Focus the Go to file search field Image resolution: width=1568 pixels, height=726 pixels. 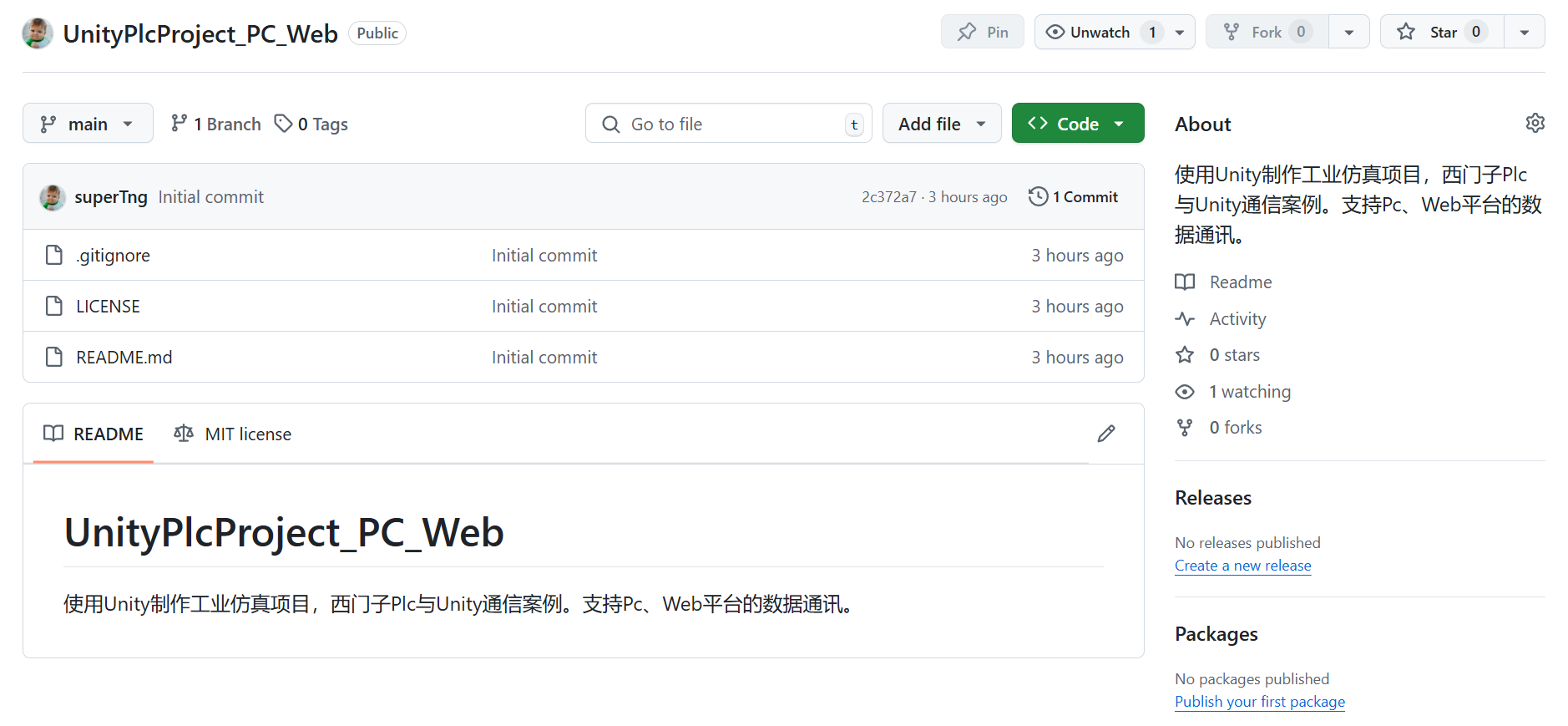[728, 124]
